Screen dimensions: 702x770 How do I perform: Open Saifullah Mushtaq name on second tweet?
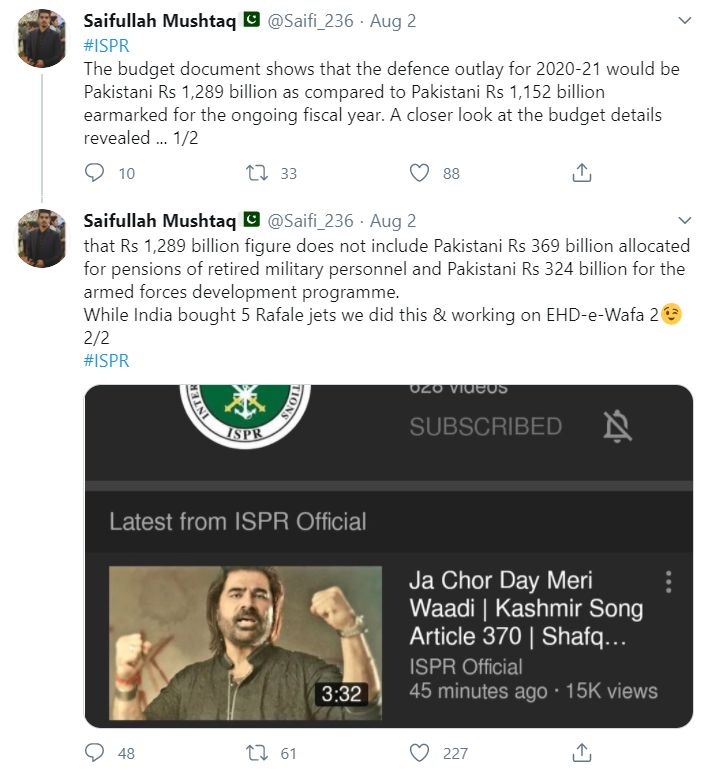click(x=160, y=221)
